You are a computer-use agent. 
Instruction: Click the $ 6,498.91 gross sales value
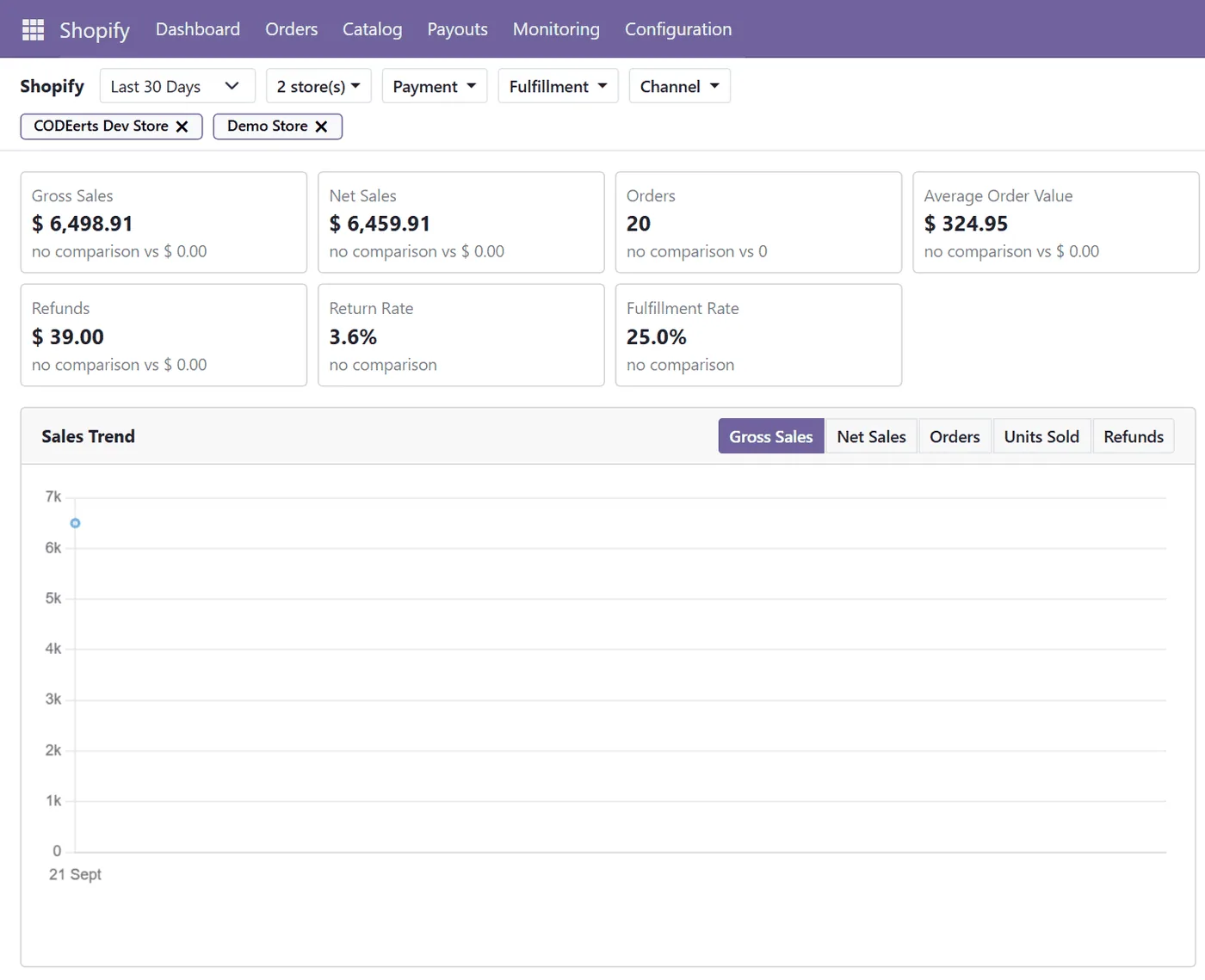pos(83,224)
